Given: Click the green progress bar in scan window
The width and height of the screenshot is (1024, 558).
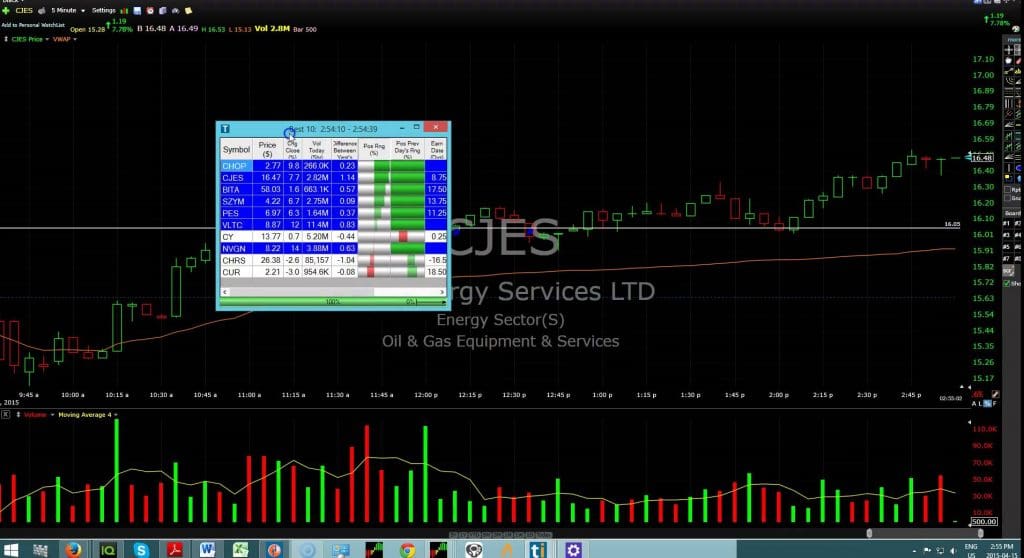Looking at the screenshot, I should point(334,302).
